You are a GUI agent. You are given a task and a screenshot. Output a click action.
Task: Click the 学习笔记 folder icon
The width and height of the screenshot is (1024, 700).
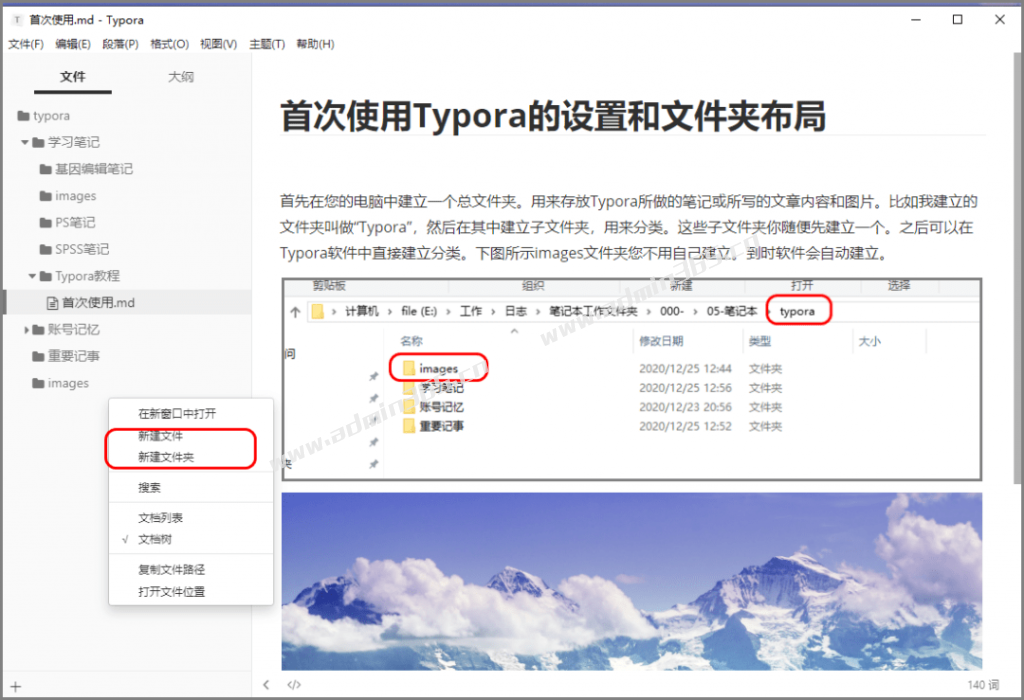[39, 142]
